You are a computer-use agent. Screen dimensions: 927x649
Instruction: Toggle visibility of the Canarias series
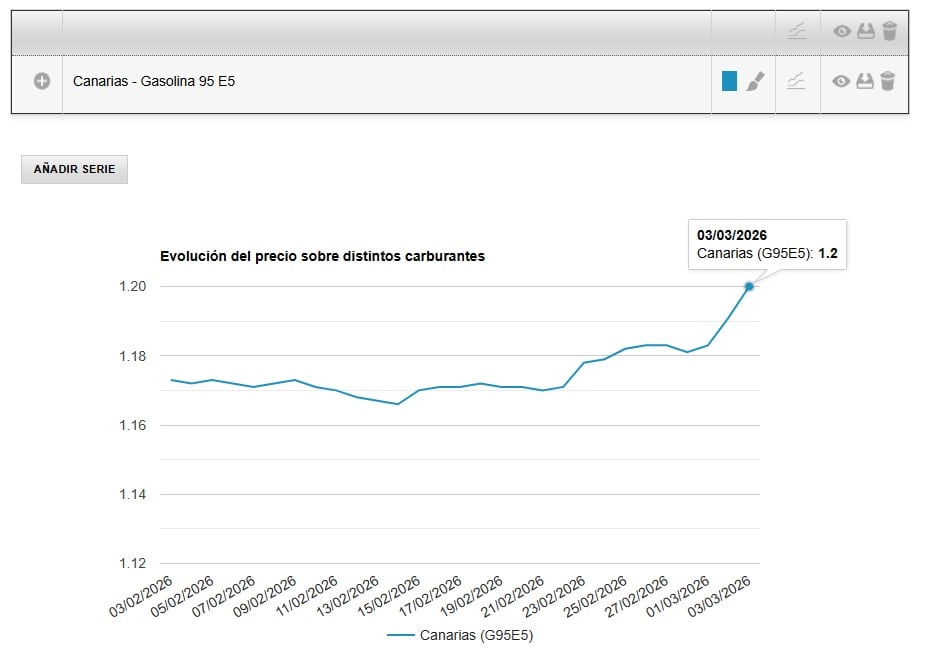(x=842, y=81)
